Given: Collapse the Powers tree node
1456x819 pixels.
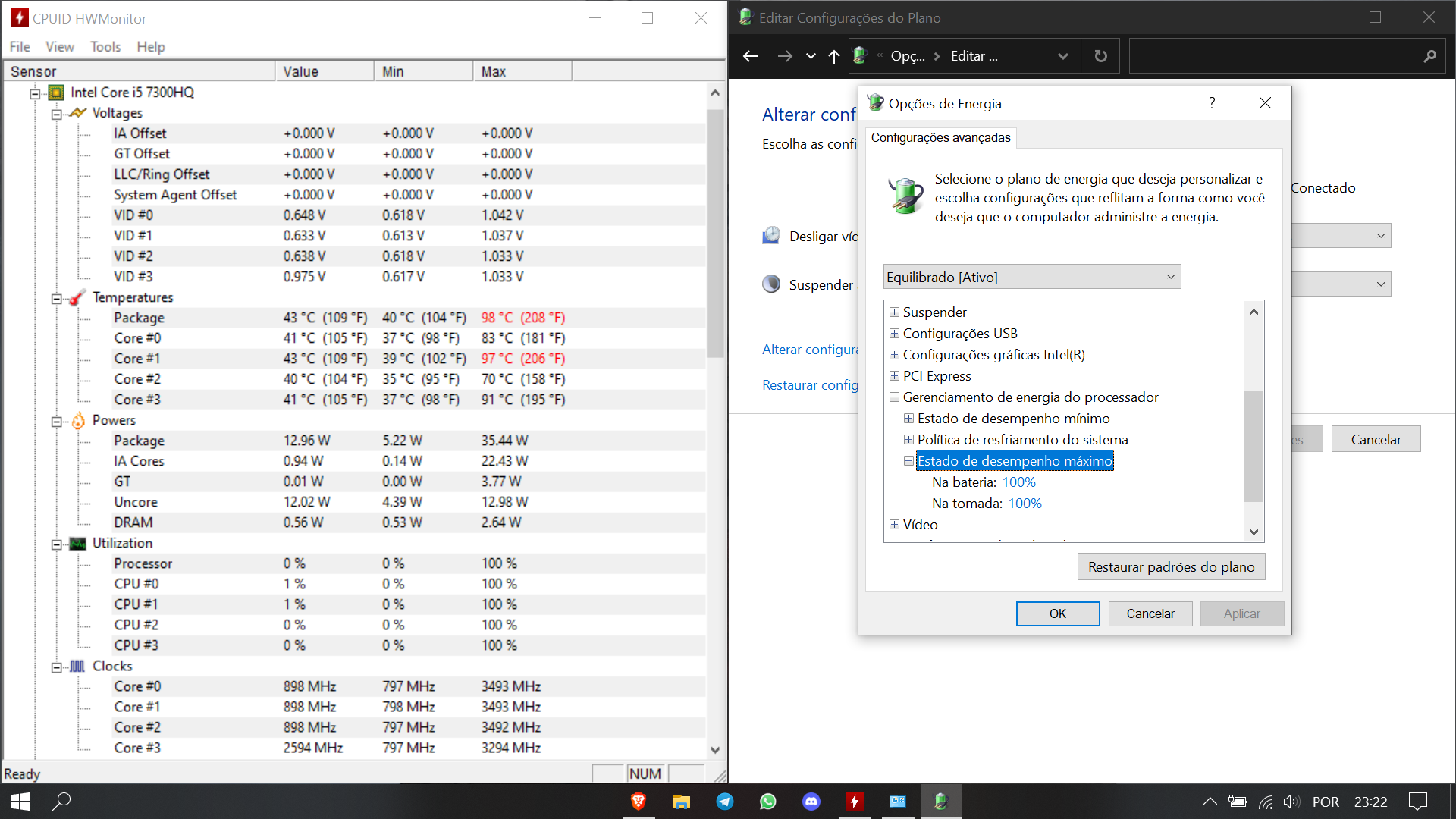Looking at the screenshot, I should coord(56,421).
